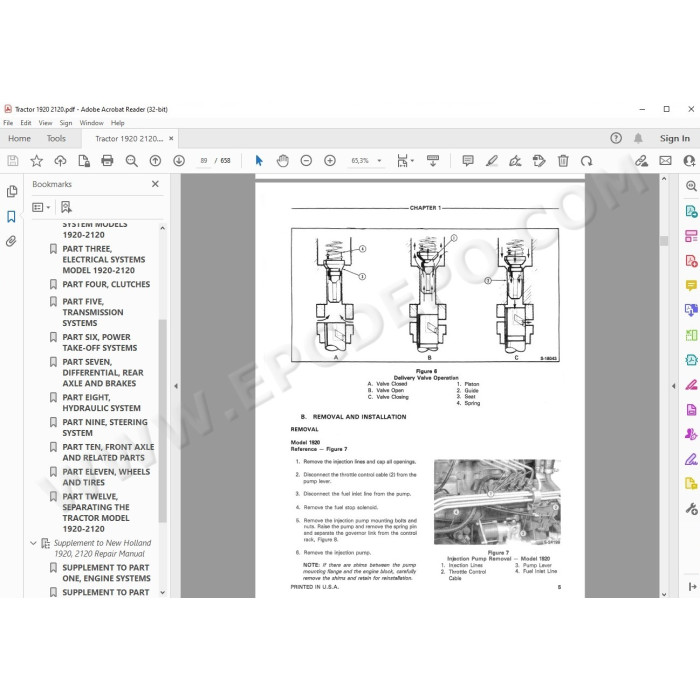The image size is (700, 700).
Task: Select the Highlight text pen
Action: (492, 161)
